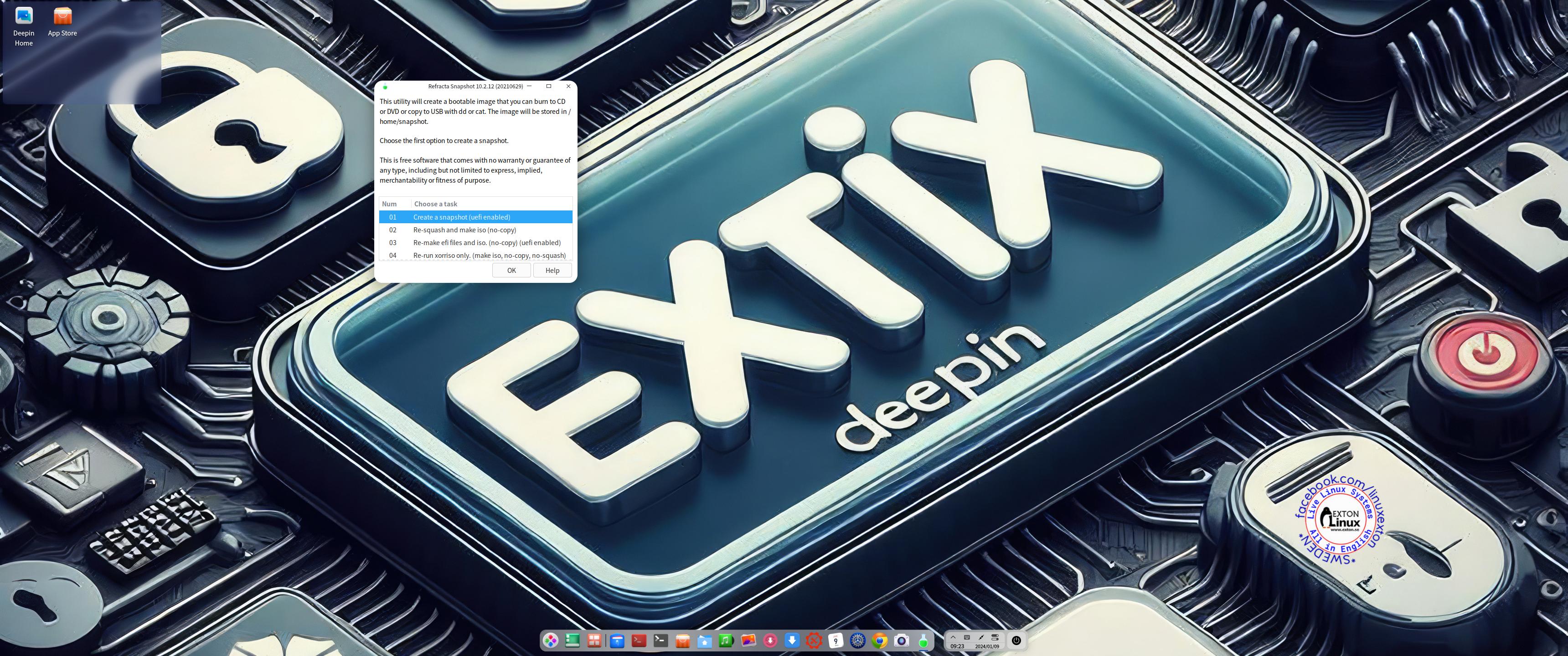1568x656 pixels.
Task: Confirm with OK in Refracta Snapshot
Action: [x=511, y=270]
